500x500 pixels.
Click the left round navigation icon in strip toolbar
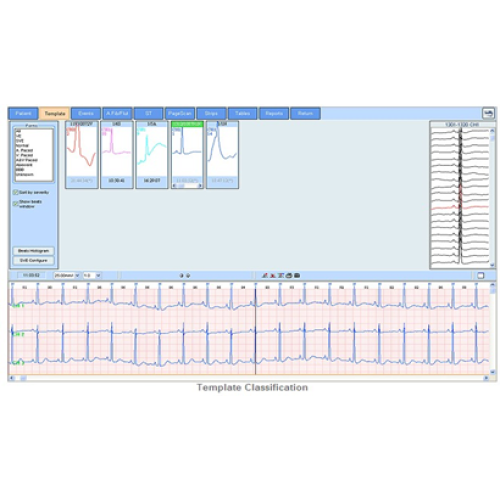pos(181,275)
